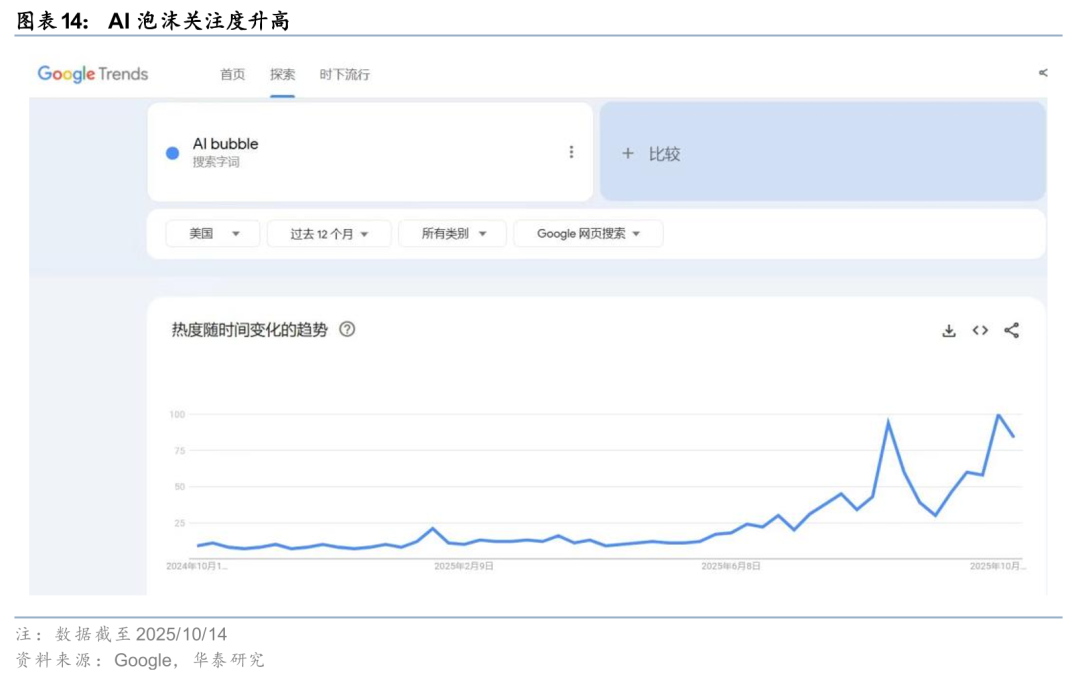1080x677 pixels.
Task: Click the AI bubble search term
Action: [225, 144]
